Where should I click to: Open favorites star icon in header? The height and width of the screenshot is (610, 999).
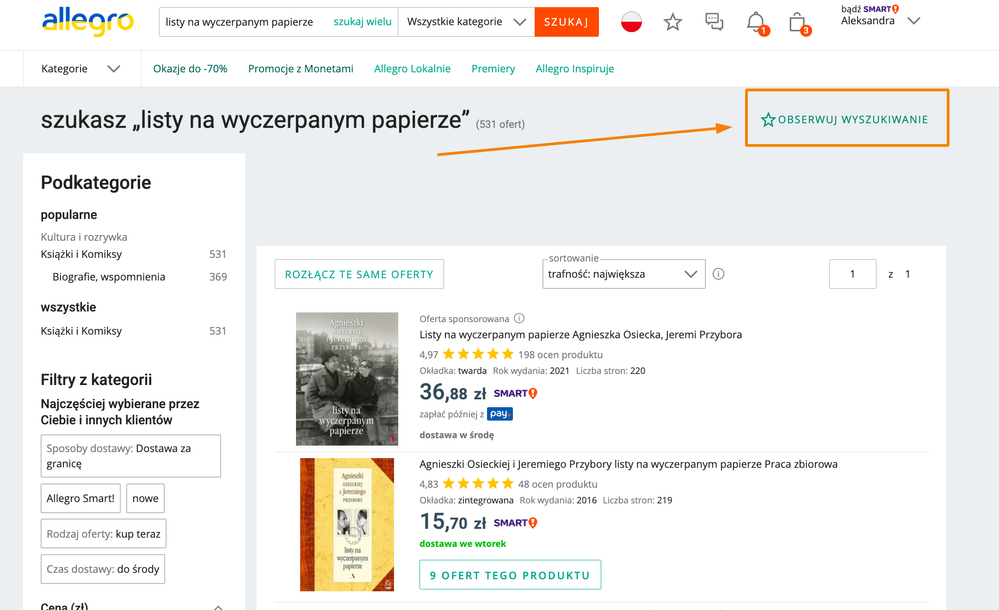tap(673, 22)
